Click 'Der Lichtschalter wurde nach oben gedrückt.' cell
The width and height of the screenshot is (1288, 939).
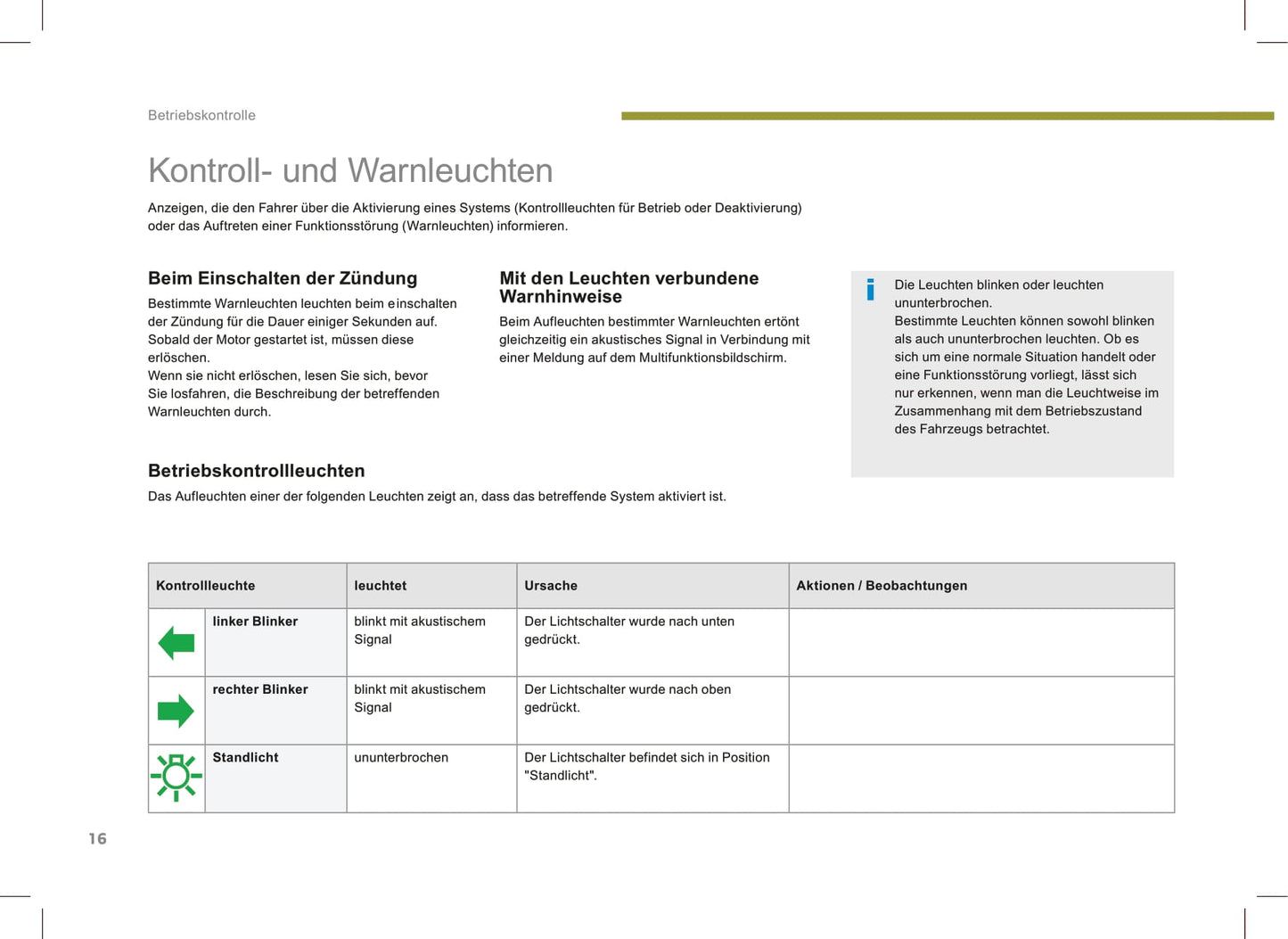652,711
